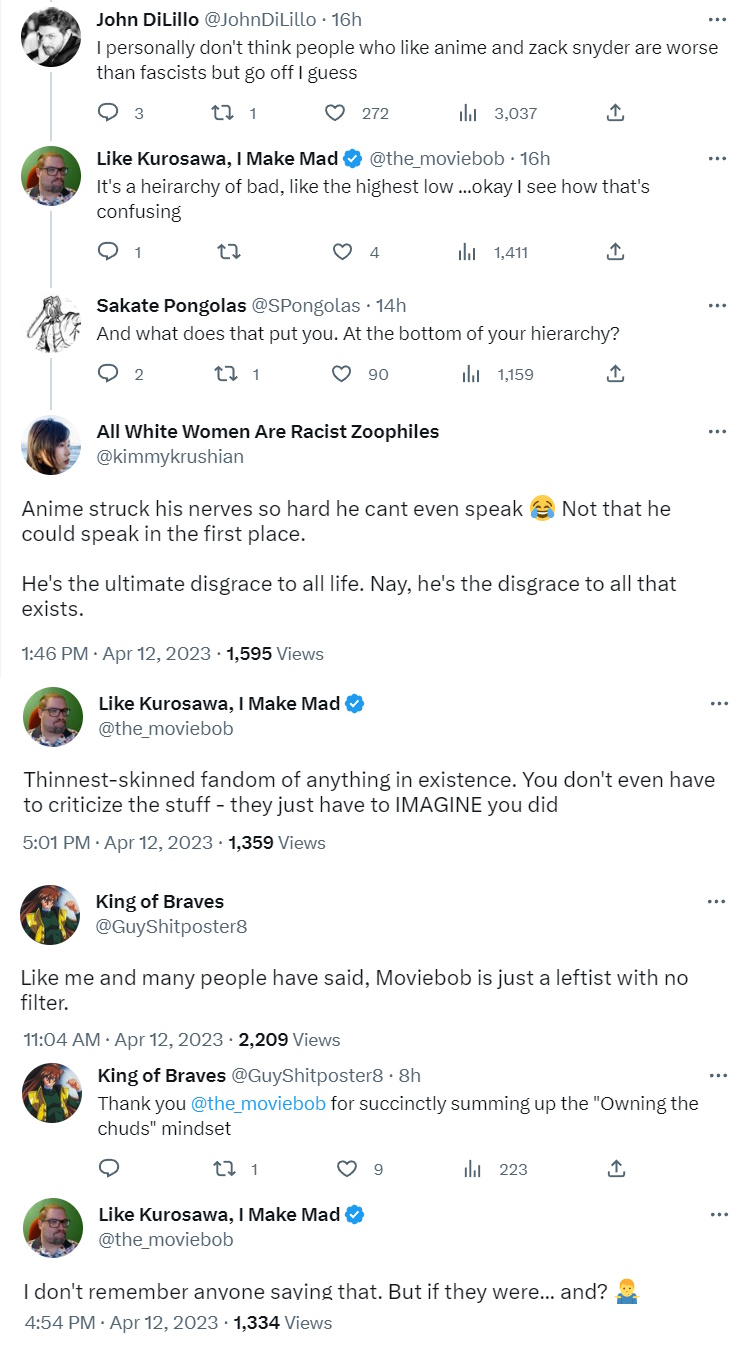This screenshot has height=1357, width=743.
Task: Retweet the 'heirarchy of bad' reply
Action: point(229,252)
